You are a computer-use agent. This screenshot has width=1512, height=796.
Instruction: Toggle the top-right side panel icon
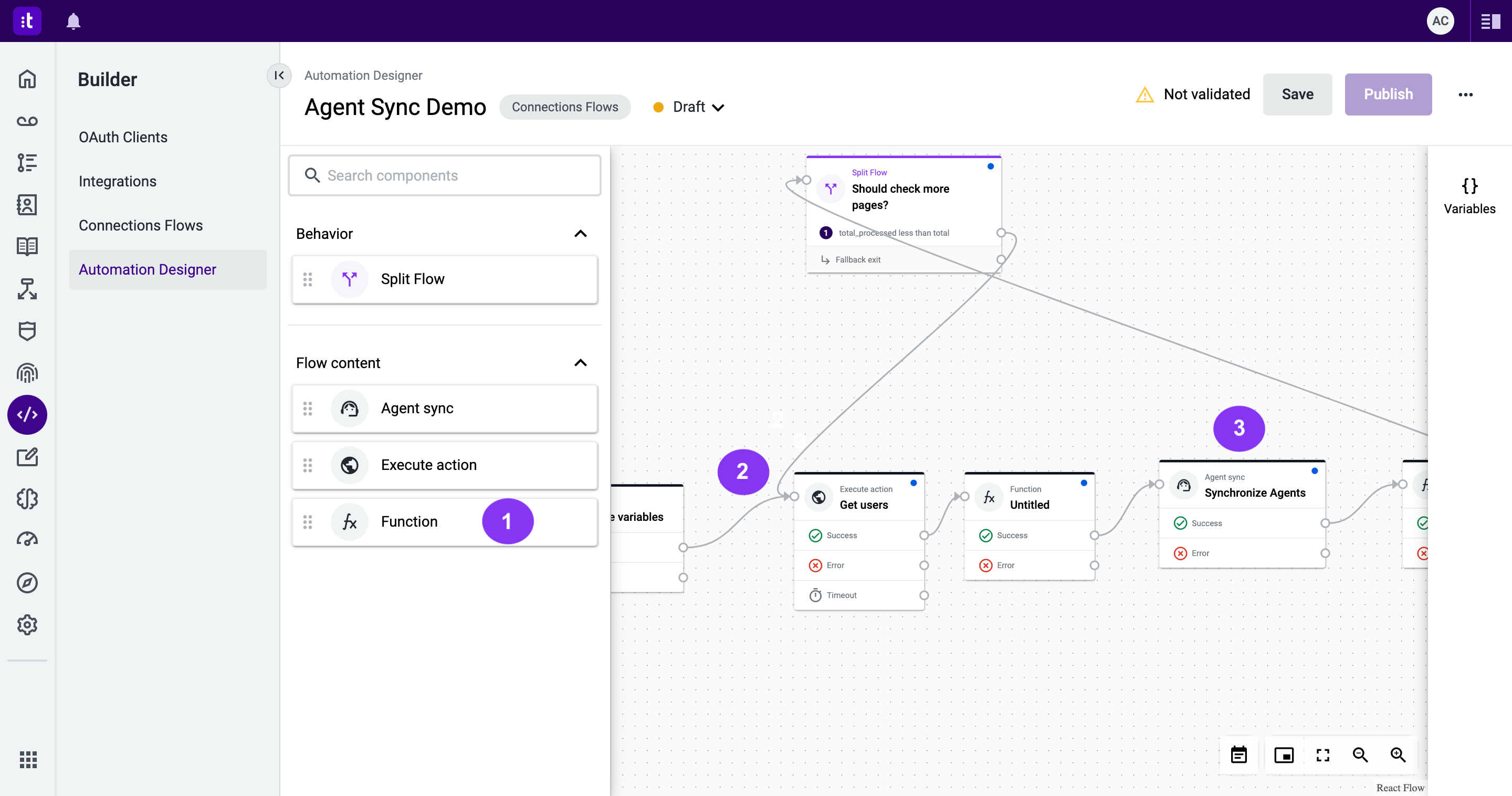pos(1490,22)
